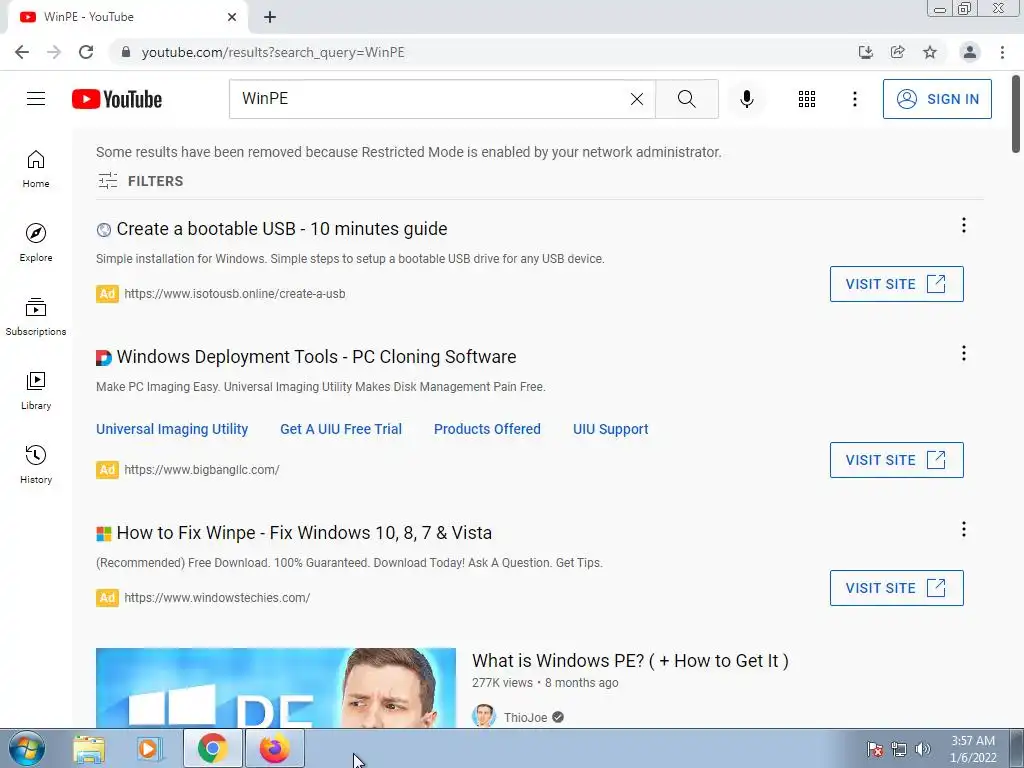Open a new browser tab
The image size is (1024, 768).
pos(270,17)
